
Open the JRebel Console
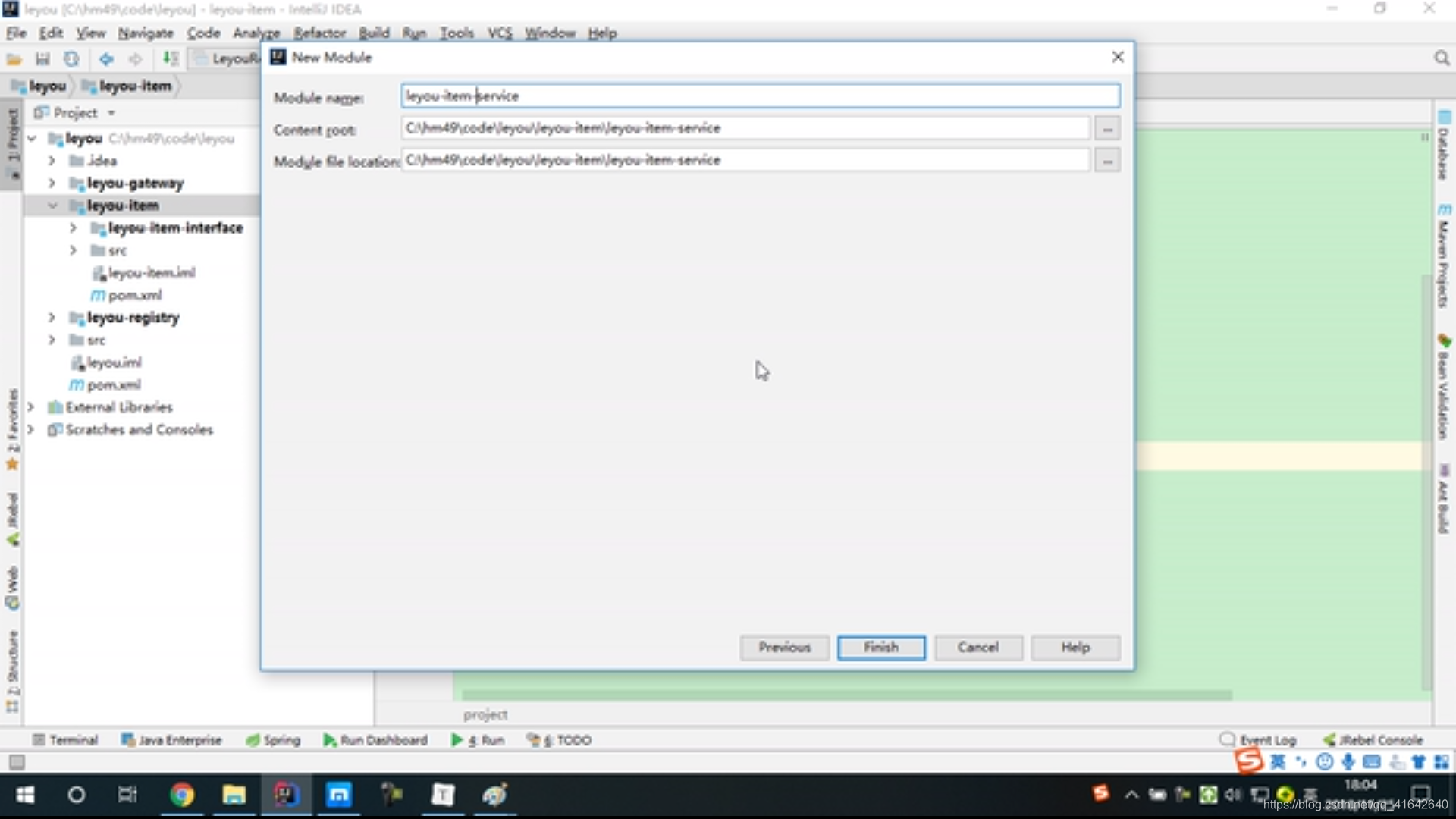pyautogui.click(x=1373, y=740)
